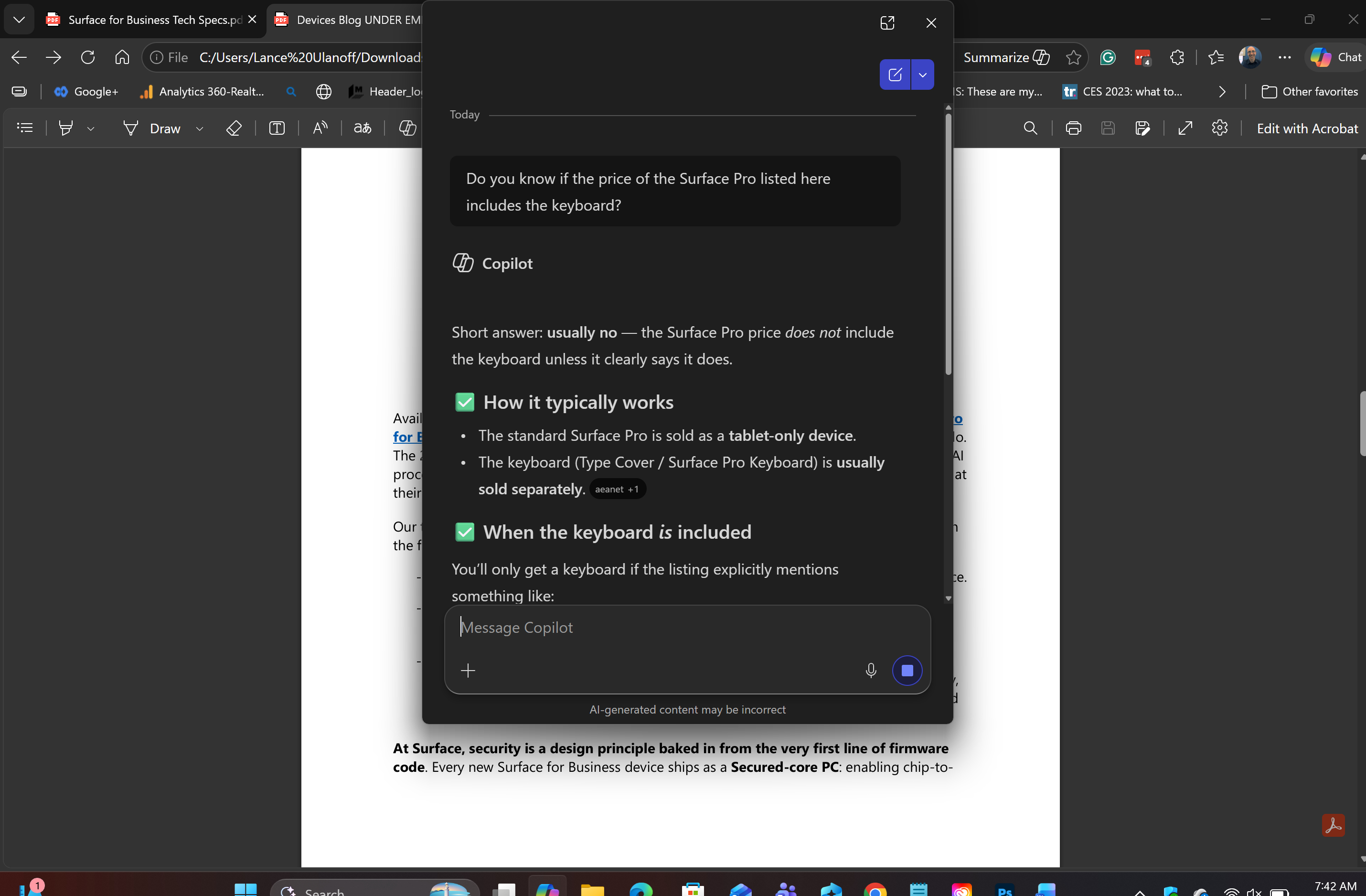1366x896 pixels.
Task: Open Adobe Acrobat floating icon in PDF
Action: click(1333, 825)
